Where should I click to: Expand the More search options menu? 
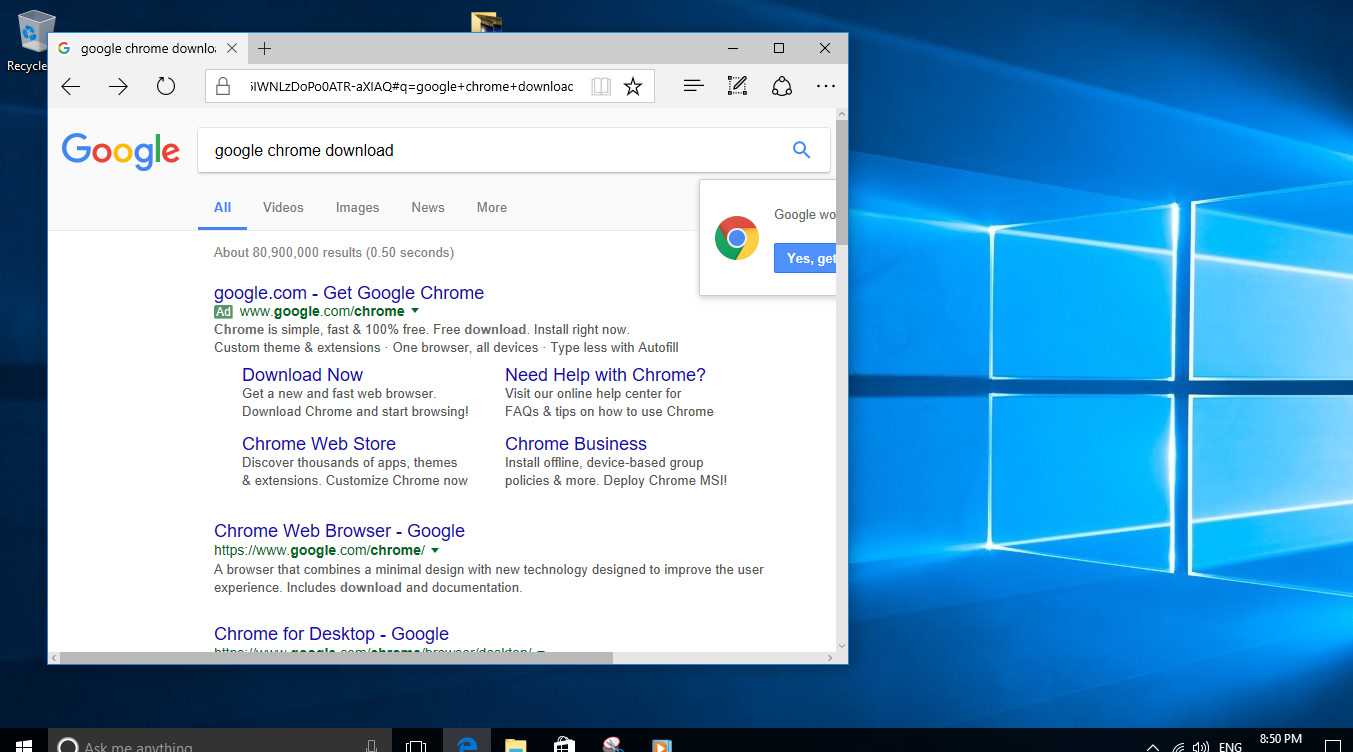click(x=492, y=207)
